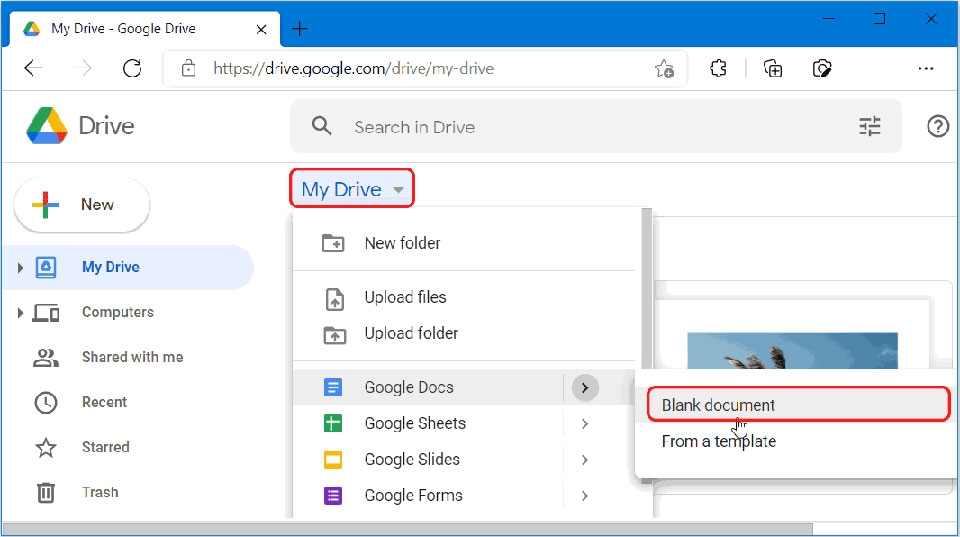Open the Help question mark icon
The image size is (960, 537).
(x=937, y=126)
